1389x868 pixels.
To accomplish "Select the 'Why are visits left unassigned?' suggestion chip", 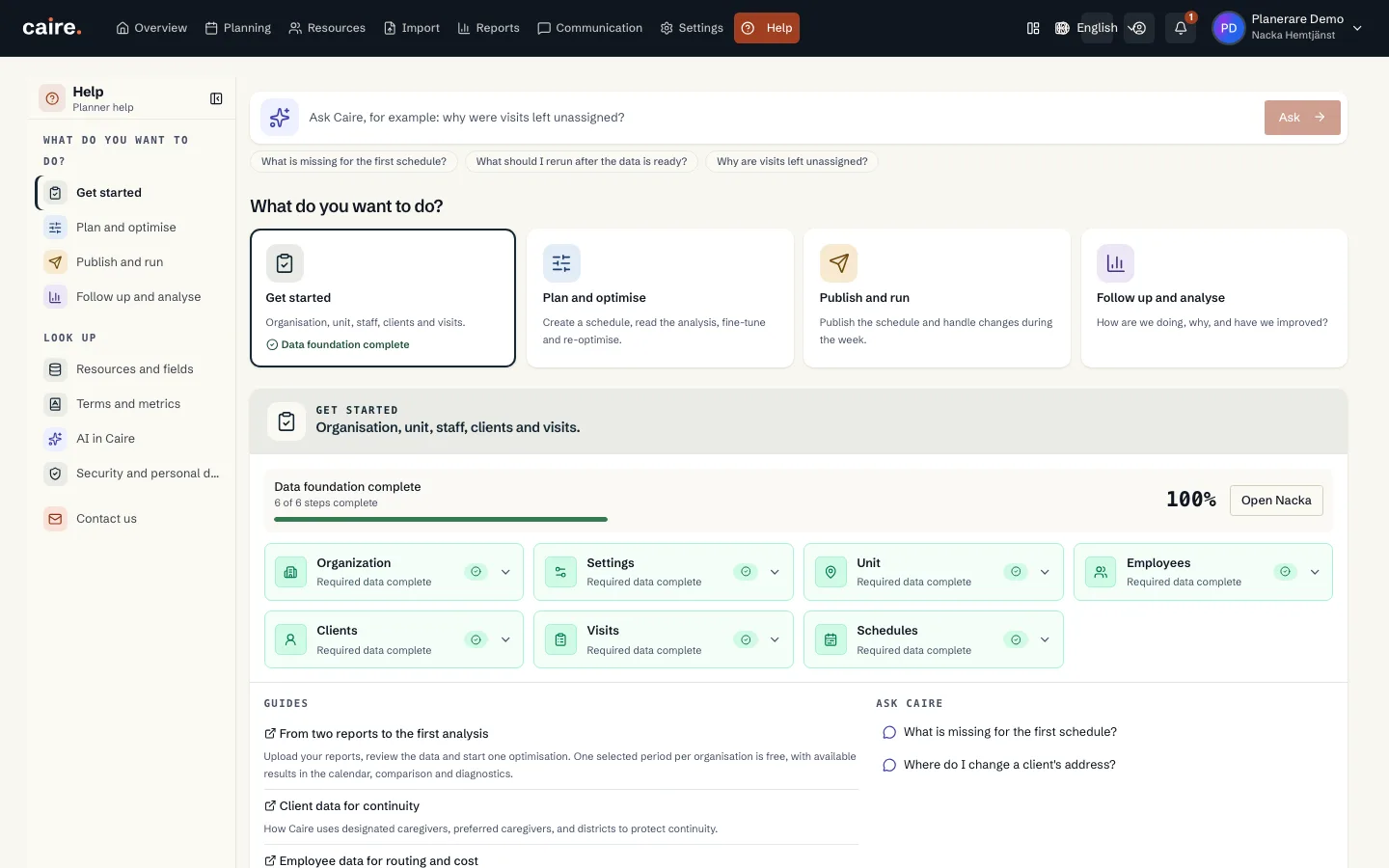I will [792, 161].
